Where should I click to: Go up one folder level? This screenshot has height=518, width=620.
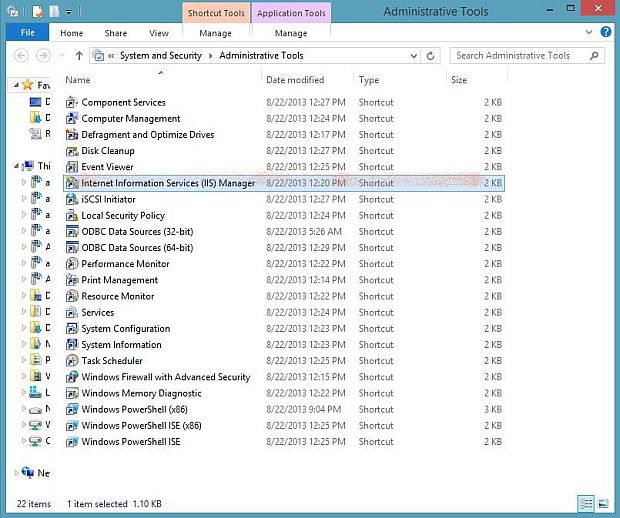coord(79,56)
